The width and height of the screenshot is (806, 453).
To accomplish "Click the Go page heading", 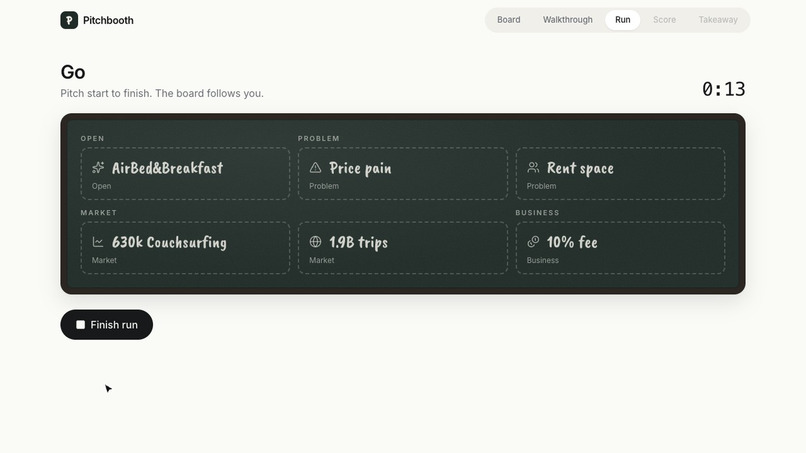I will pos(73,72).
